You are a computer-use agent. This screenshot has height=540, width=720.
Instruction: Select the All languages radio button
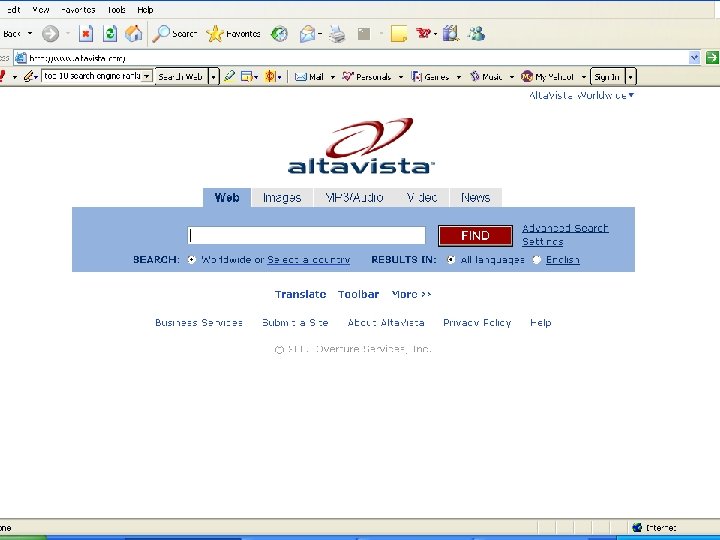(x=451, y=259)
